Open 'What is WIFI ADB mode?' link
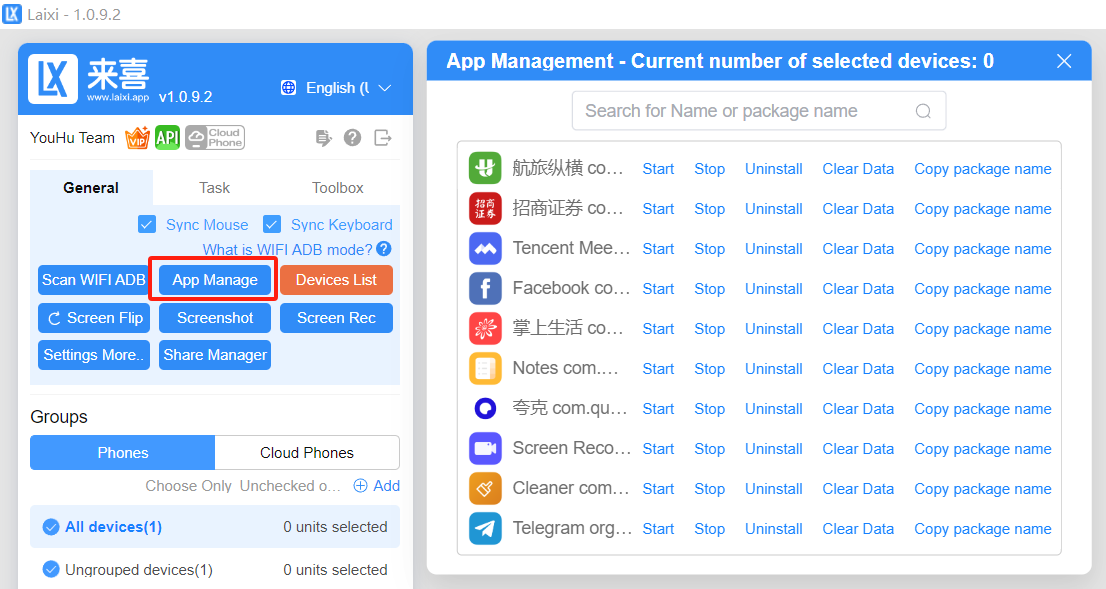This screenshot has width=1106, height=589. tap(288, 250)
